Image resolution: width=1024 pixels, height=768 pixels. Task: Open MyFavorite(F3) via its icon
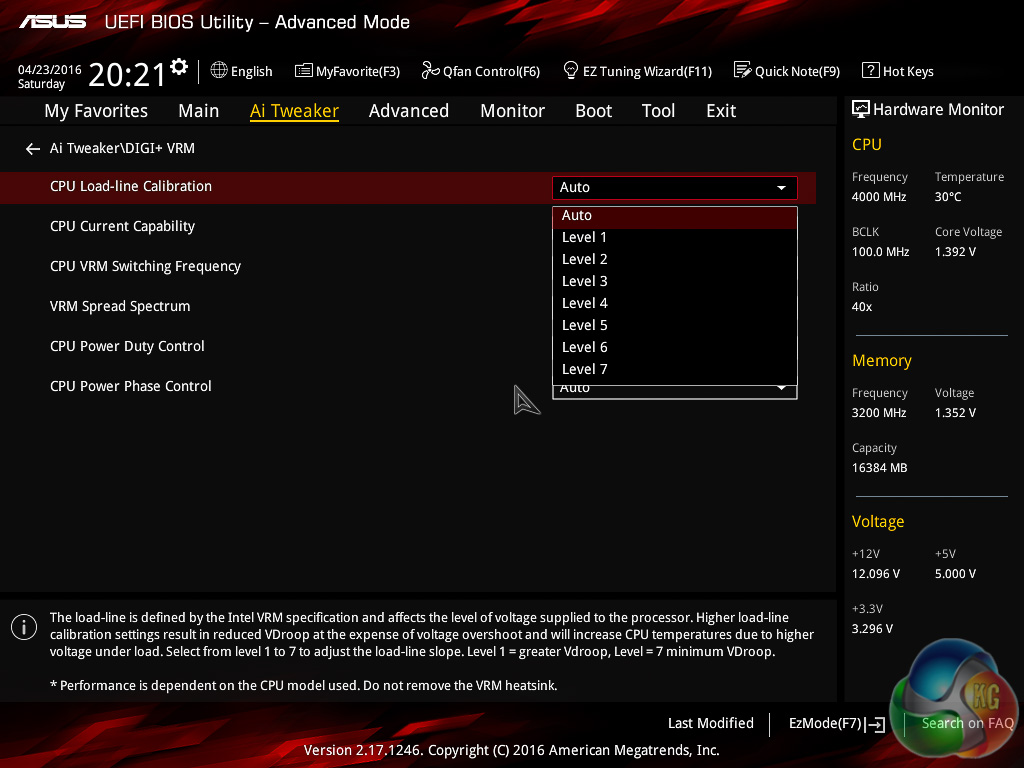304,70
